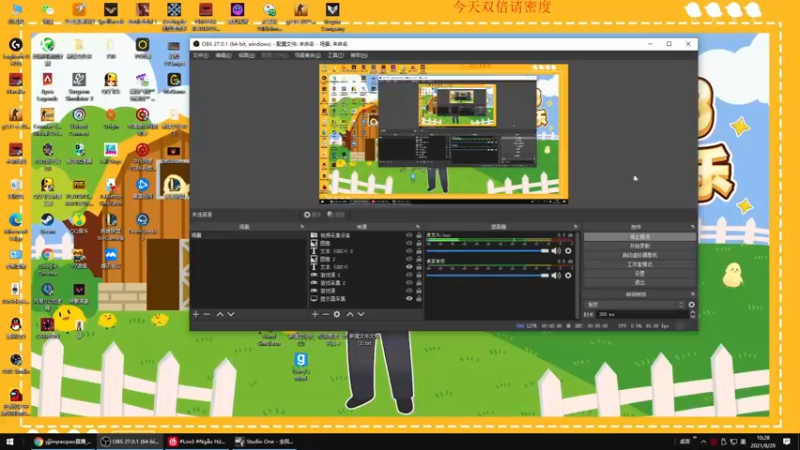Click the 桌面音频 volume slider
Image resolution: width=800 pixels, height=450 pixels.
coord(488,276)
